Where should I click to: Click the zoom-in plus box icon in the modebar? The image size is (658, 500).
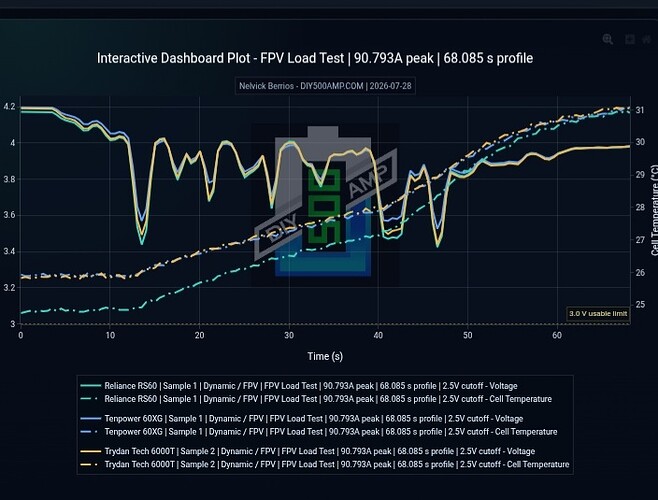630,39
